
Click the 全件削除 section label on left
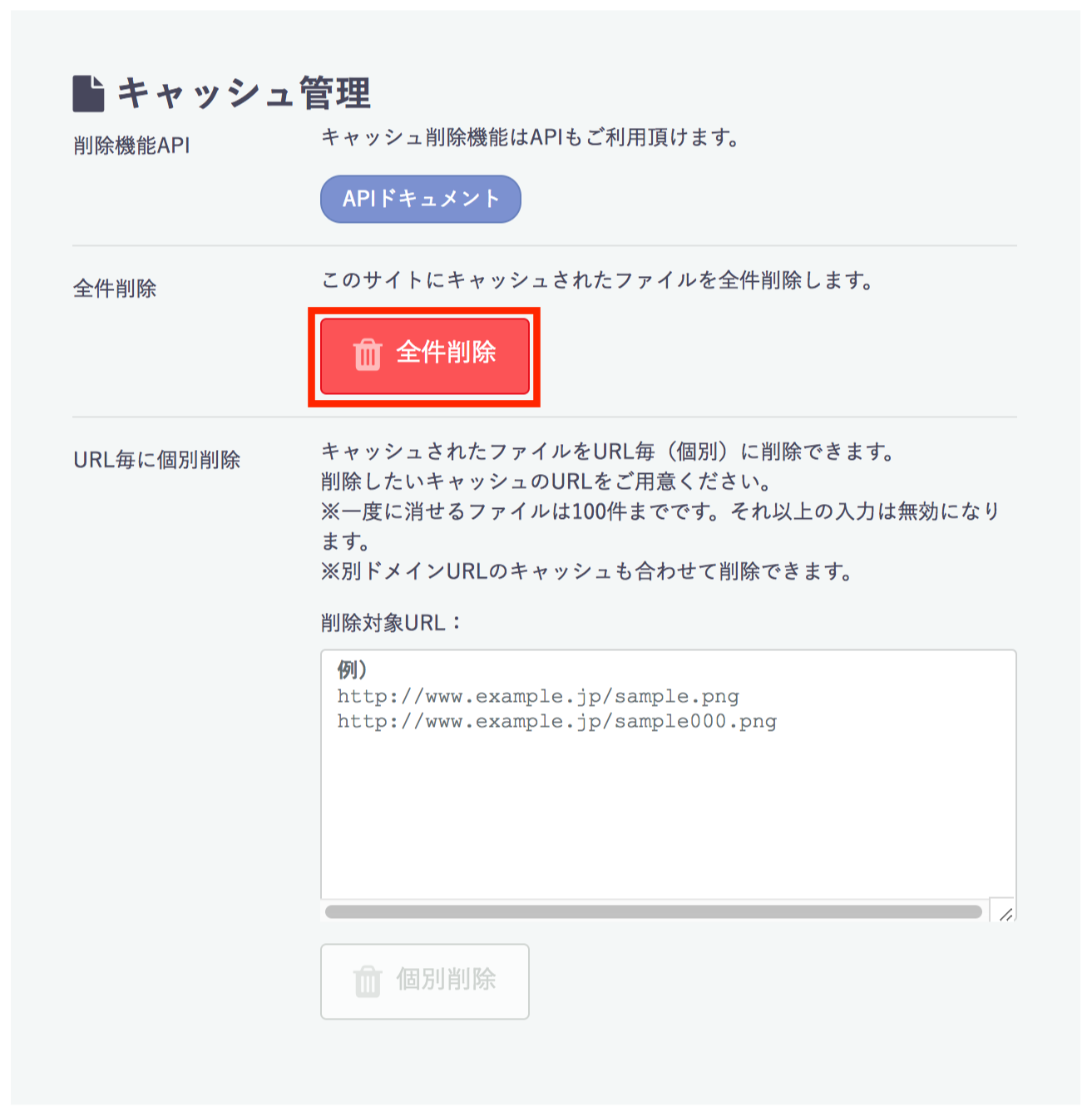tap(115, 289)
